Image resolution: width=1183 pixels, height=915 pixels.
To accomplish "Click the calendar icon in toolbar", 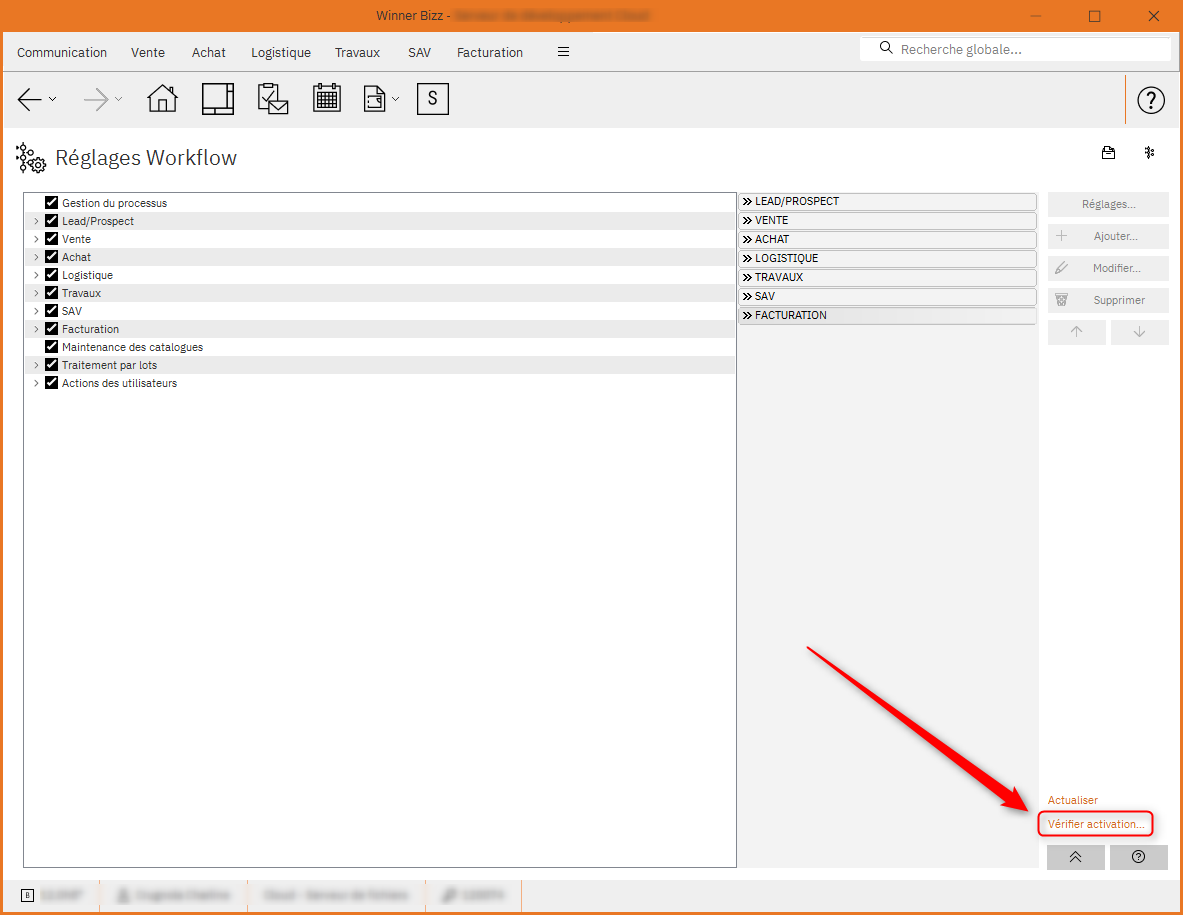I will tap(327, 99).
